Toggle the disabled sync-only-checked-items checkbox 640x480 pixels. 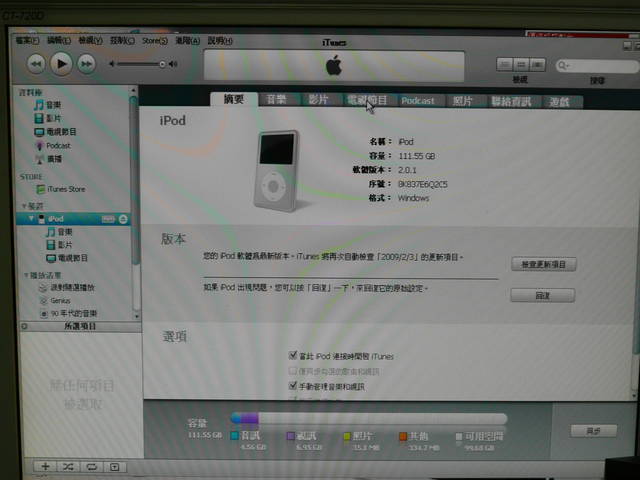pos(292,371)
